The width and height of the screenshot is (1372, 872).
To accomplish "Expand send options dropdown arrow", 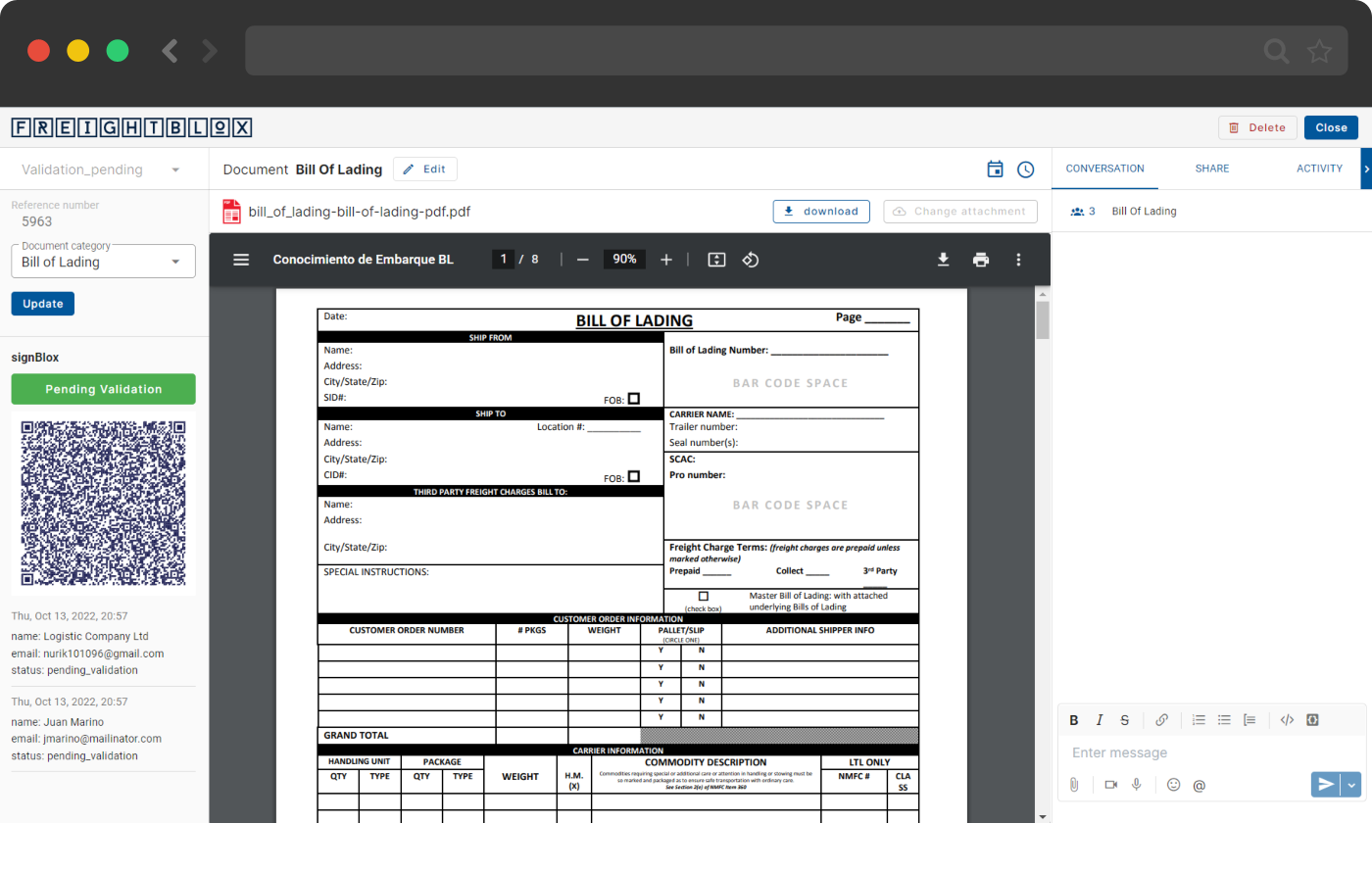I will (x=1351, y=784).
